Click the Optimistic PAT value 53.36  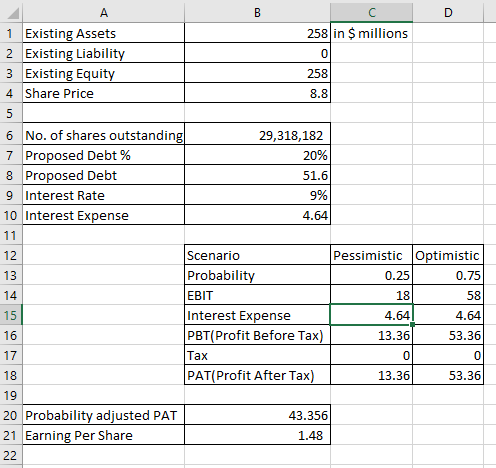(448, 375)
